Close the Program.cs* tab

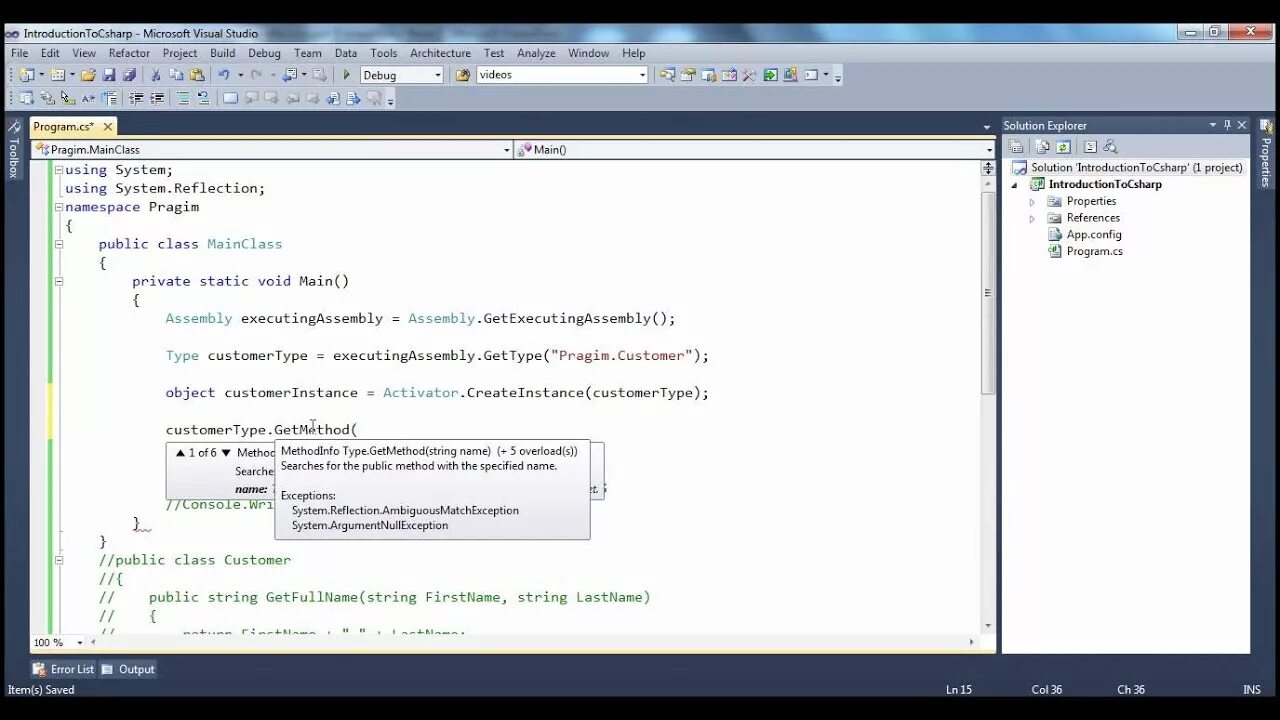(107, 126)
